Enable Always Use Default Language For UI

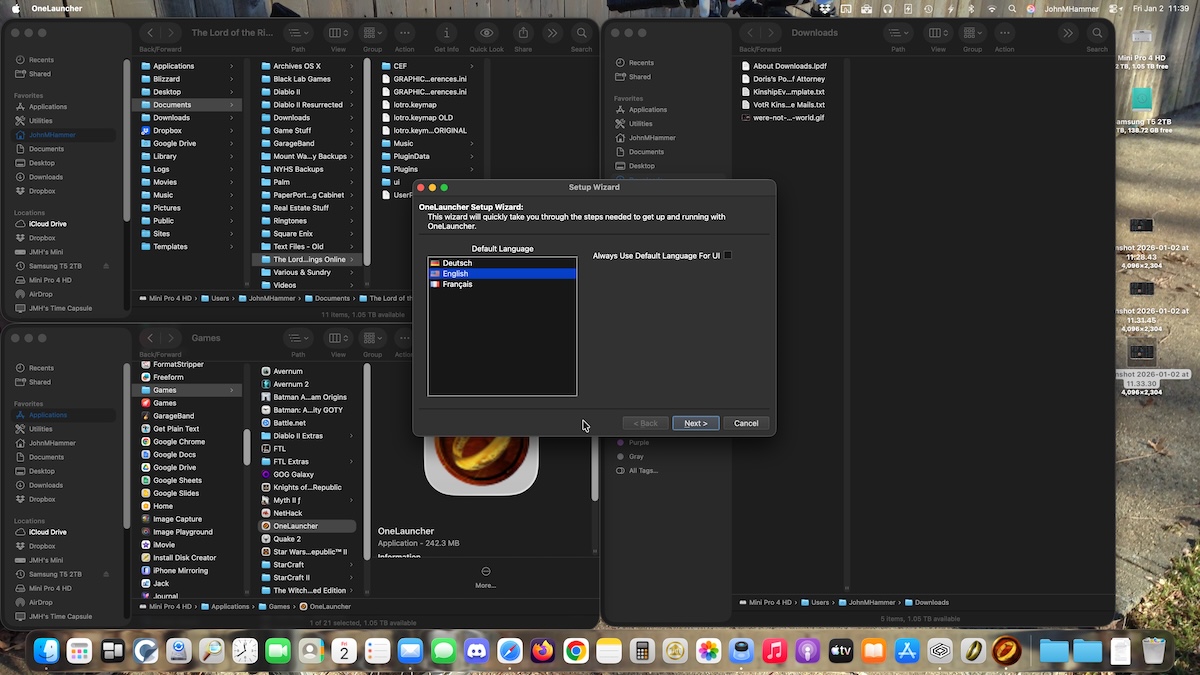pyautogui.click(x=728, y=255)
